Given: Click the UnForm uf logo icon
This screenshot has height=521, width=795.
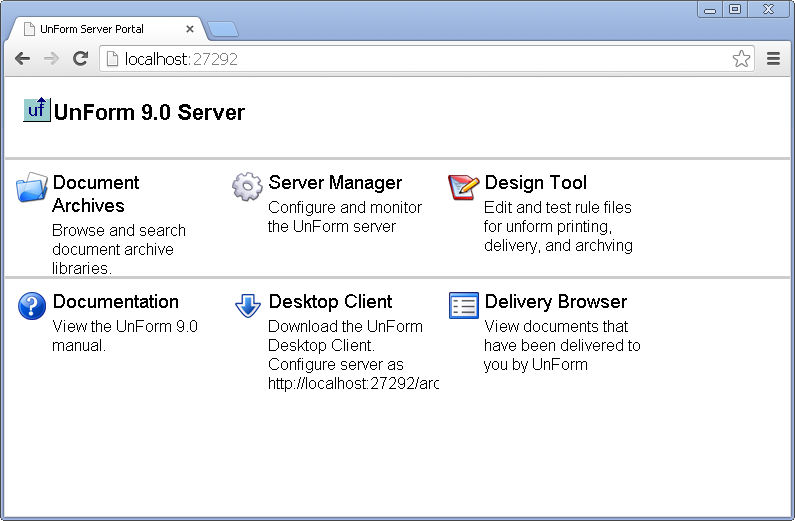Looking at the screenshot, I should point(36,110).
